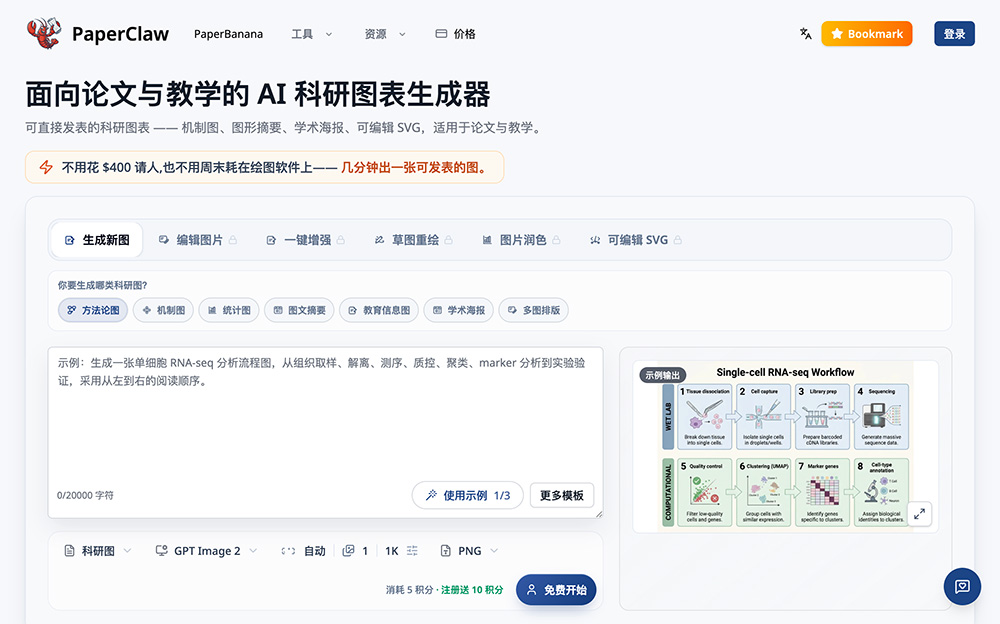Open the GPT Image 2 model dropdown
The width and height of the screenshot is (1000, 624).
(206, 551)
